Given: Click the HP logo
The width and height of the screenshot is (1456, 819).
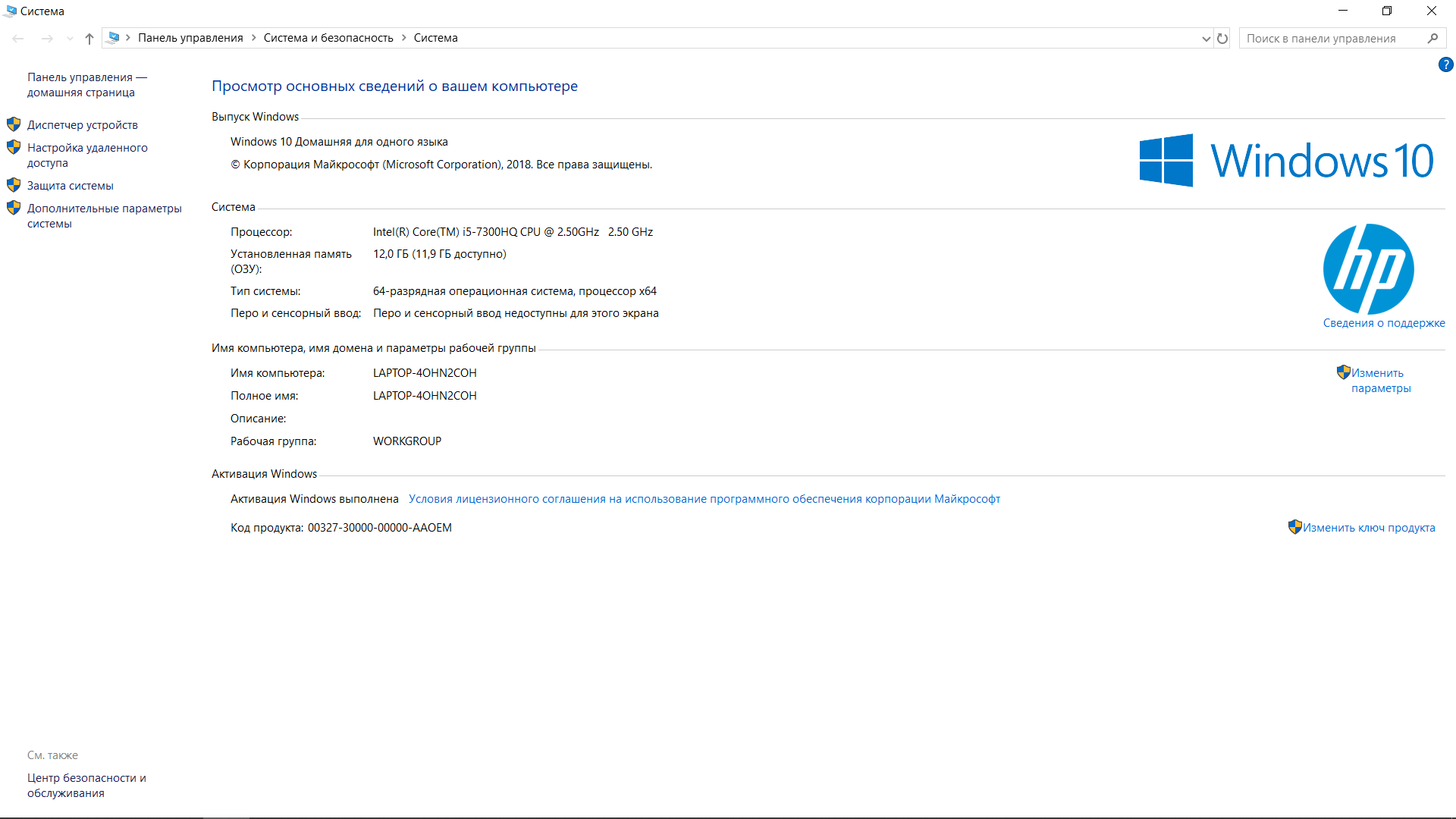Looking at the screenshot, I should point(1369,269).
